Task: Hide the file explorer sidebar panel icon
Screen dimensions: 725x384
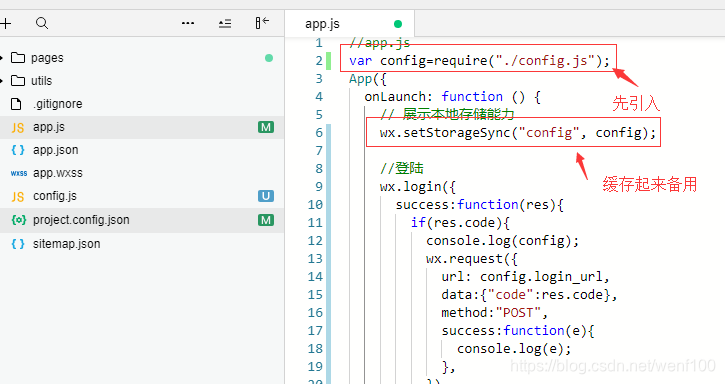Action: click(262, 23)
